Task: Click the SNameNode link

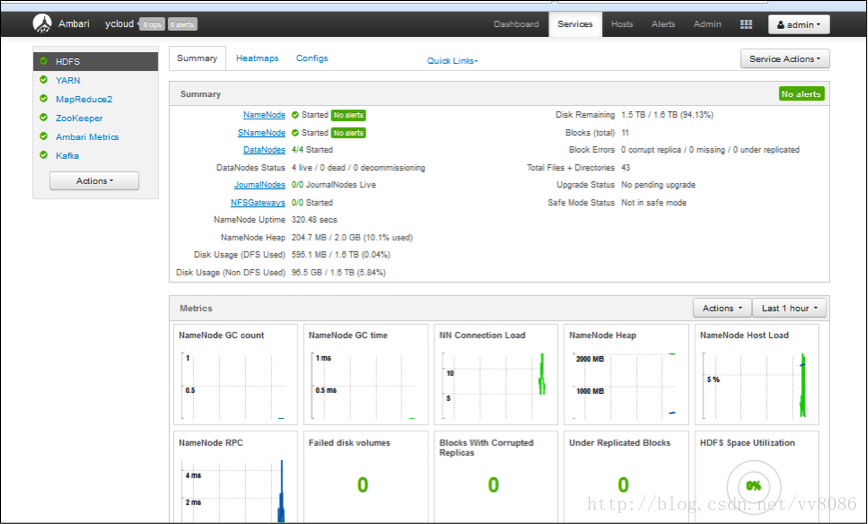Action: [x=261, y=133]
